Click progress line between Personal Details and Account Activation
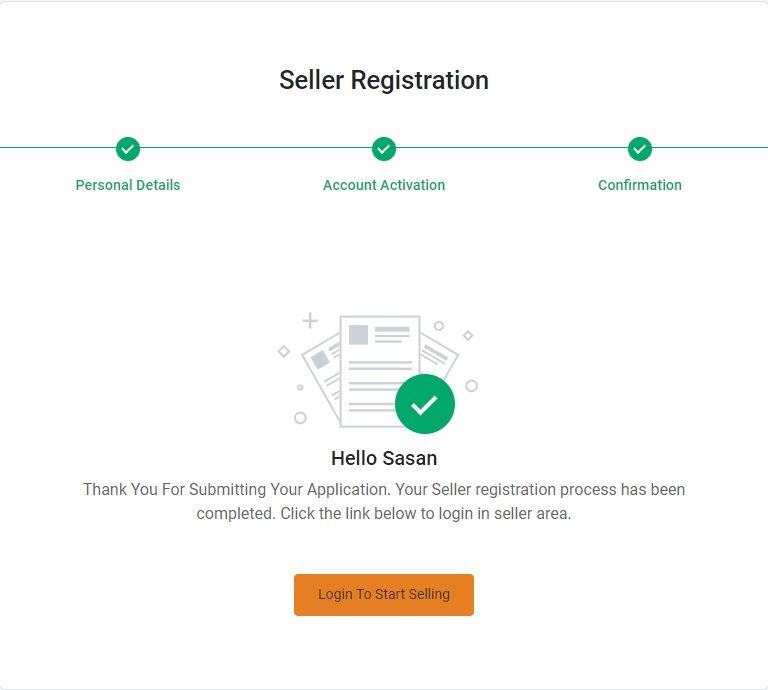The height and width of the screenshot is (690, 768). coord(256,147)
